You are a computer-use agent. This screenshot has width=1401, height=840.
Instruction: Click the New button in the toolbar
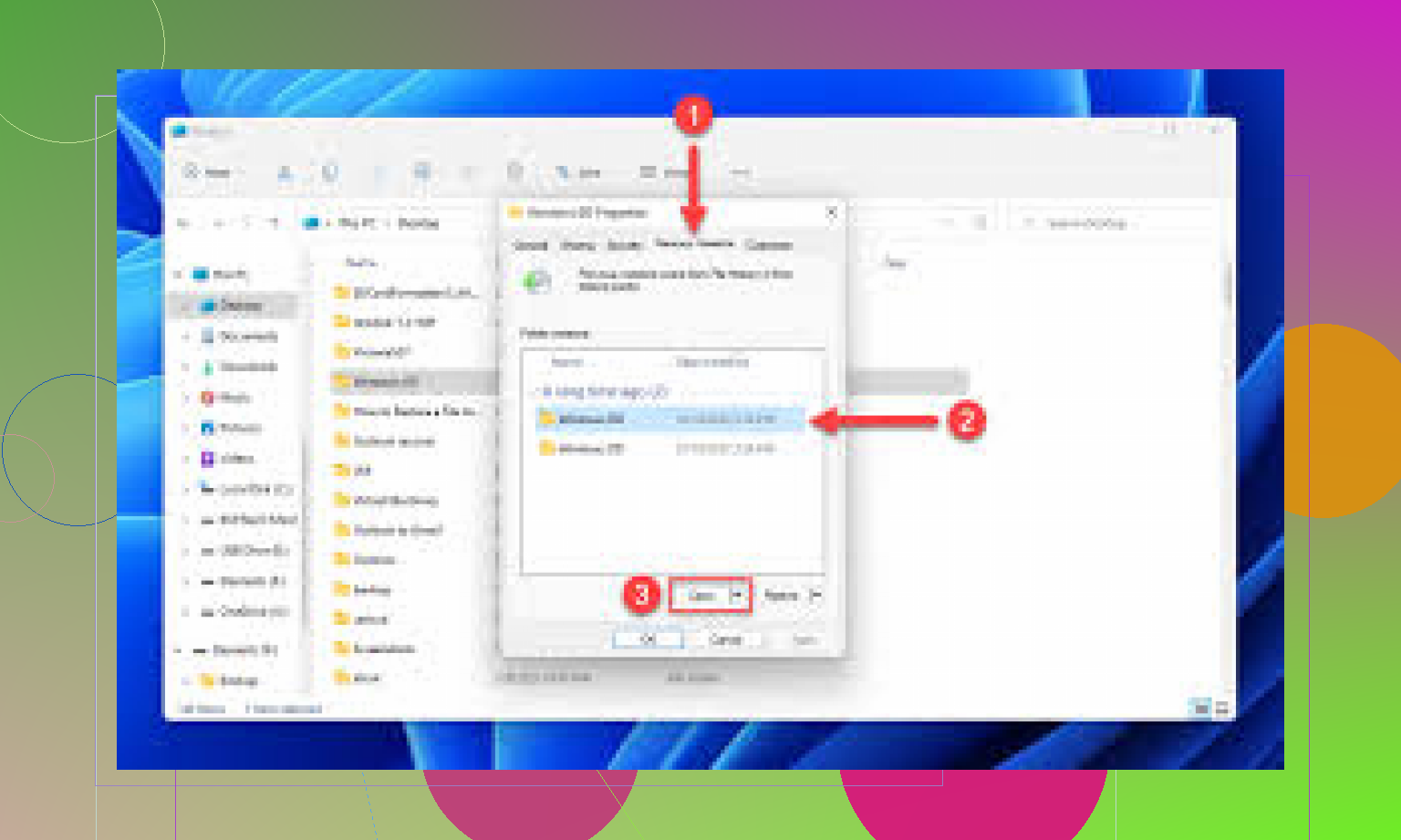tap(209, 171)
